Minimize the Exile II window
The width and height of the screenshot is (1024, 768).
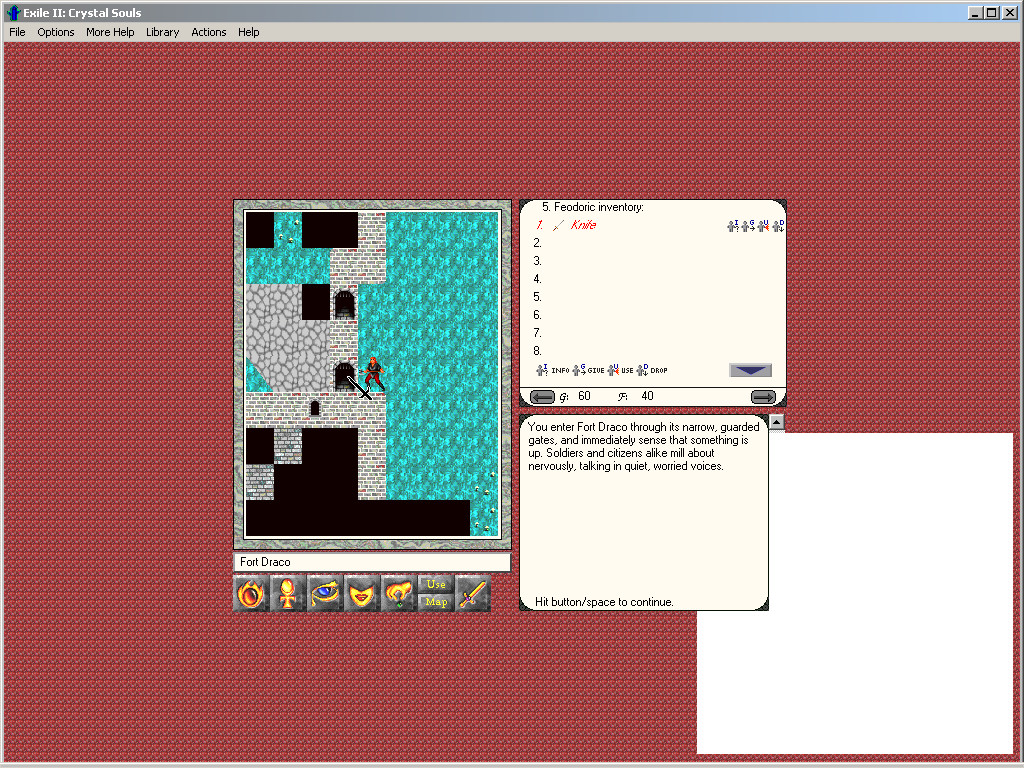tap(975, 12)
